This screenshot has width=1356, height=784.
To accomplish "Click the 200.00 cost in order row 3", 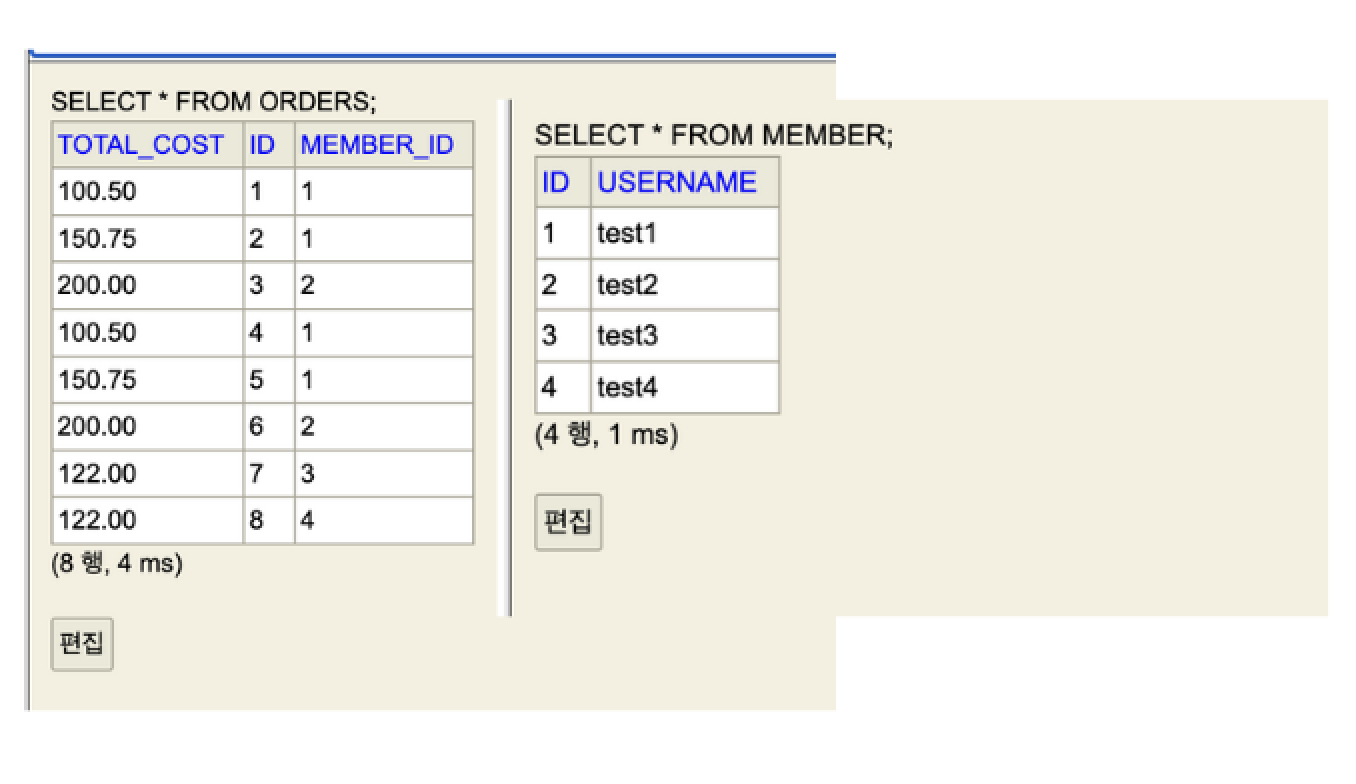I will 97,285.
